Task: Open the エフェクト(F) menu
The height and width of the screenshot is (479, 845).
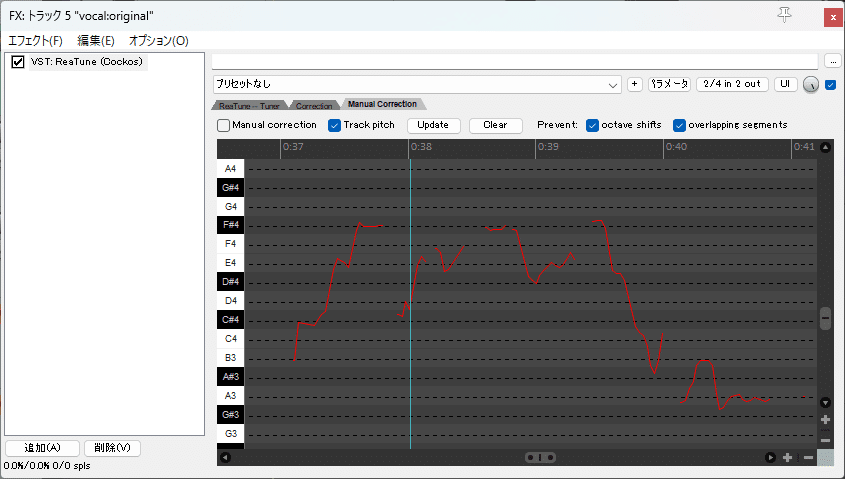Action: point(35,41)
